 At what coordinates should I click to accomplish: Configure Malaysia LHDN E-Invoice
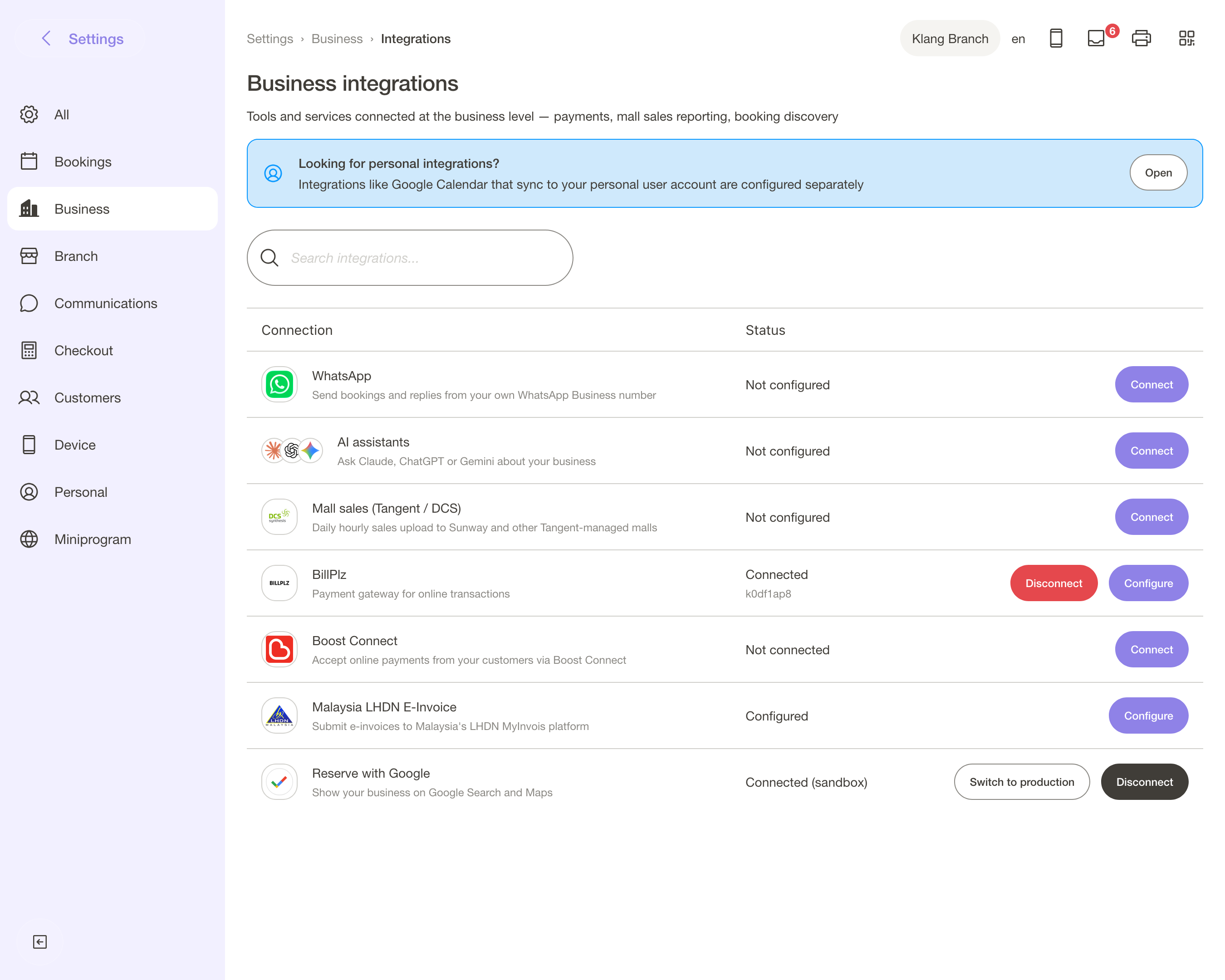(1148, 716)
